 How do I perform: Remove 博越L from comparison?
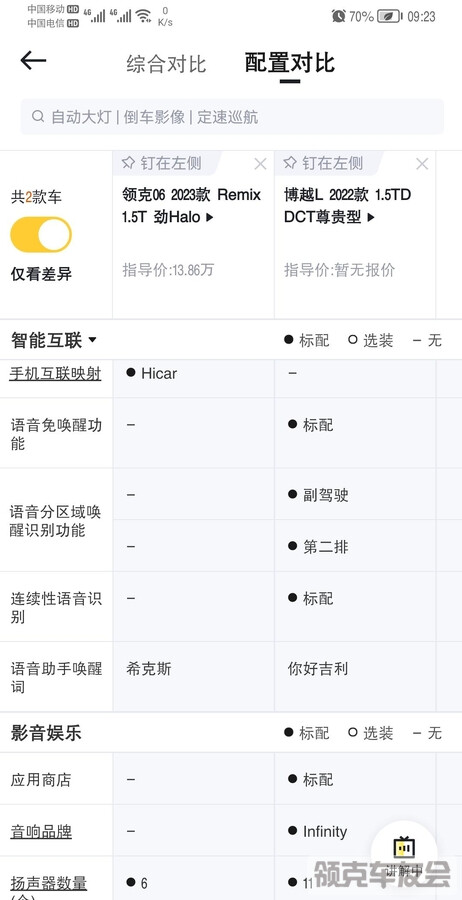click(422, 164)
